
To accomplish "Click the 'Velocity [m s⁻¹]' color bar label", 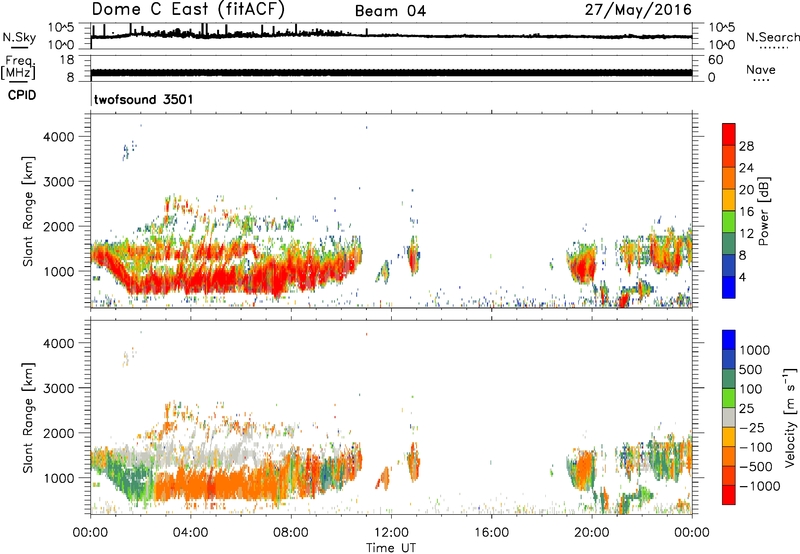I will click(x=790, y=417).
